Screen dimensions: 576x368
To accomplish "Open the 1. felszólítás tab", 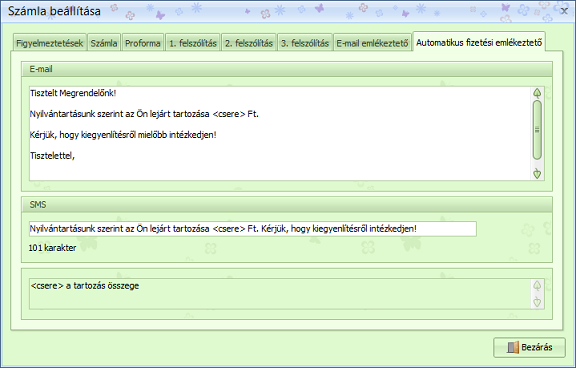I will [193, 43].
